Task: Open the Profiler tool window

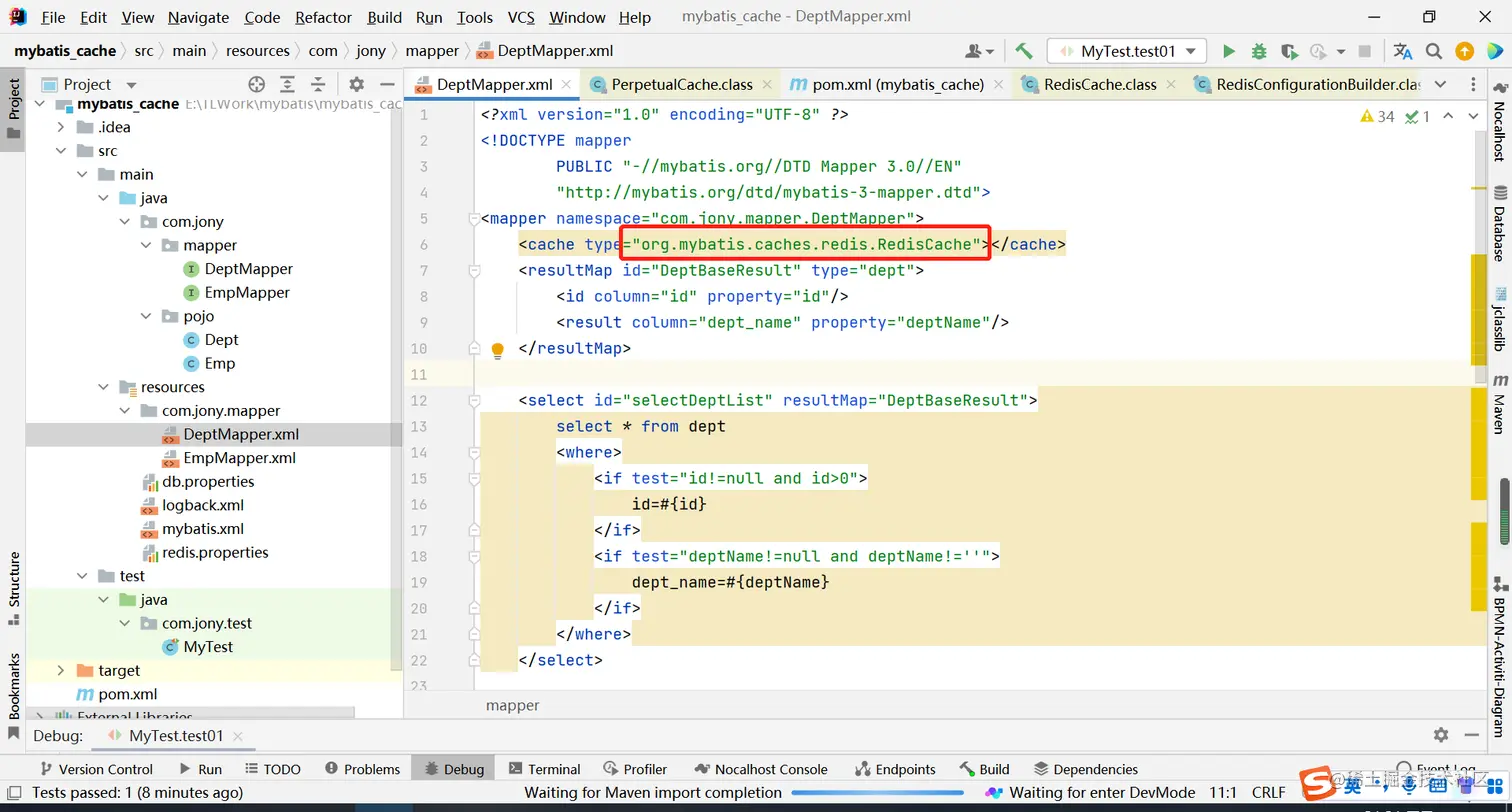Action: 636,769
